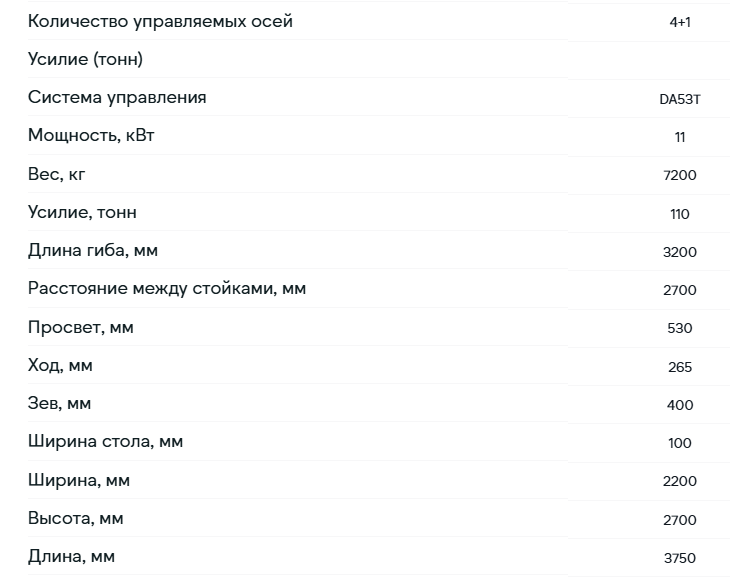The width and height of the screenshot is (730, 579).
Task: Click "Расстояние между стойками, мм" label
Action: click(167, 289)
